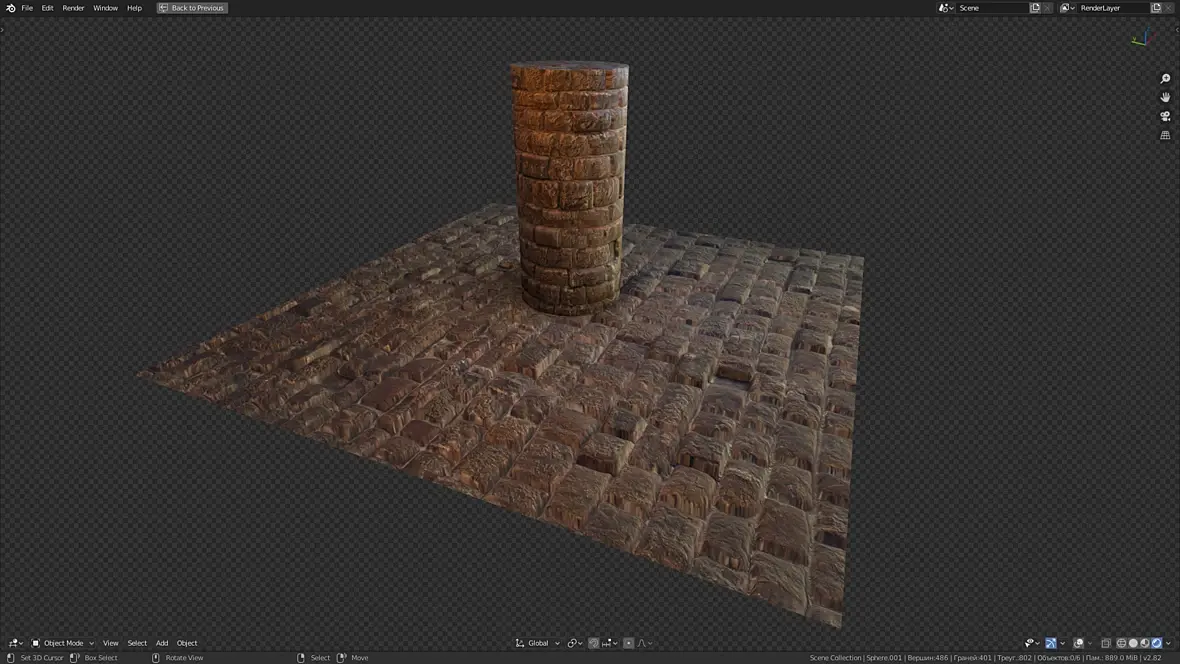
Task: Click the Scene name field
Action: 991,8
